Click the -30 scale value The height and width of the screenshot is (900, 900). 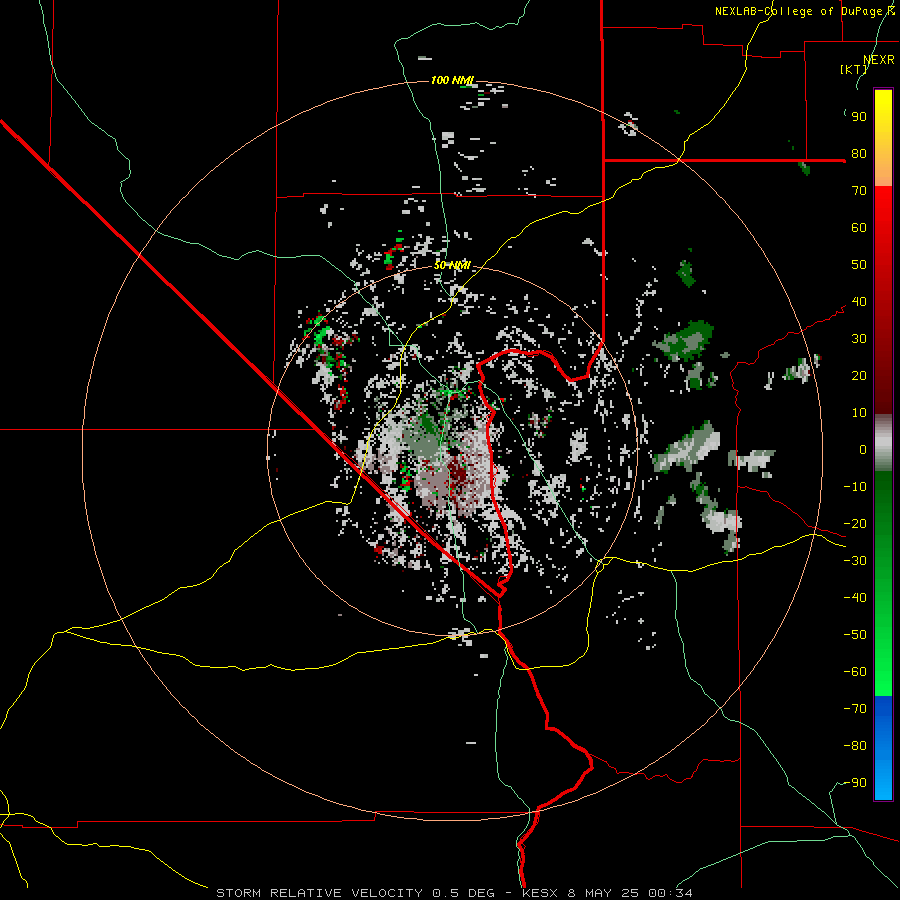(x=855, y=561)
